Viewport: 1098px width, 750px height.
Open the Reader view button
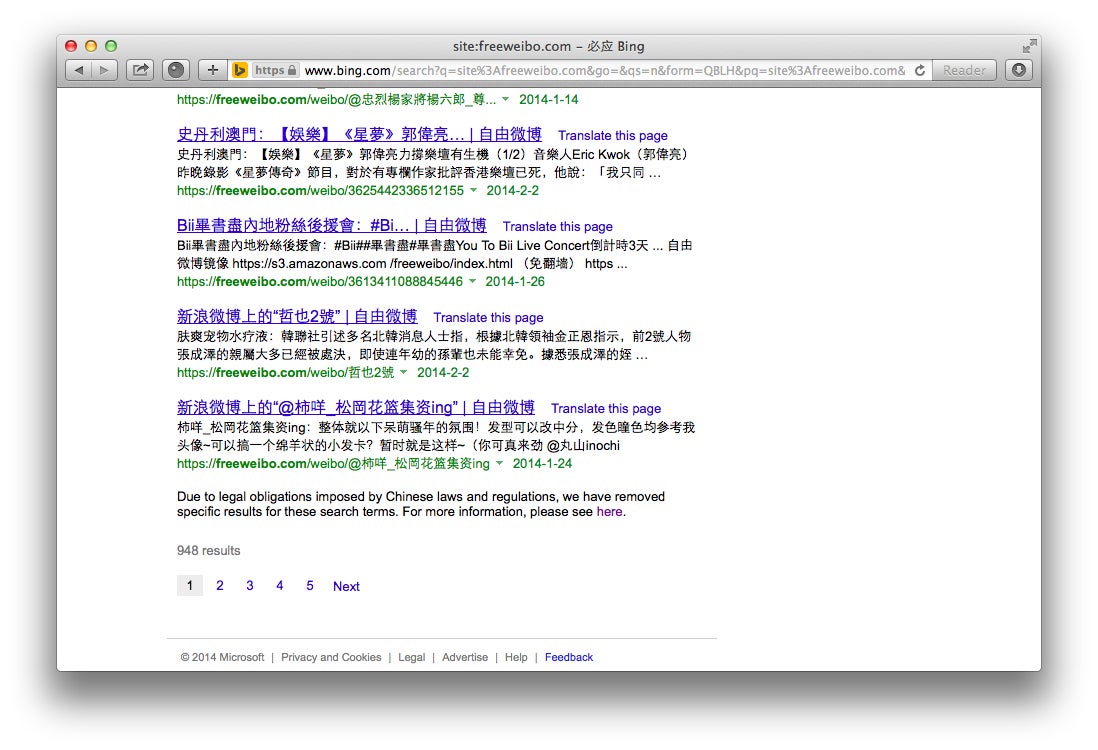(964, 70)
